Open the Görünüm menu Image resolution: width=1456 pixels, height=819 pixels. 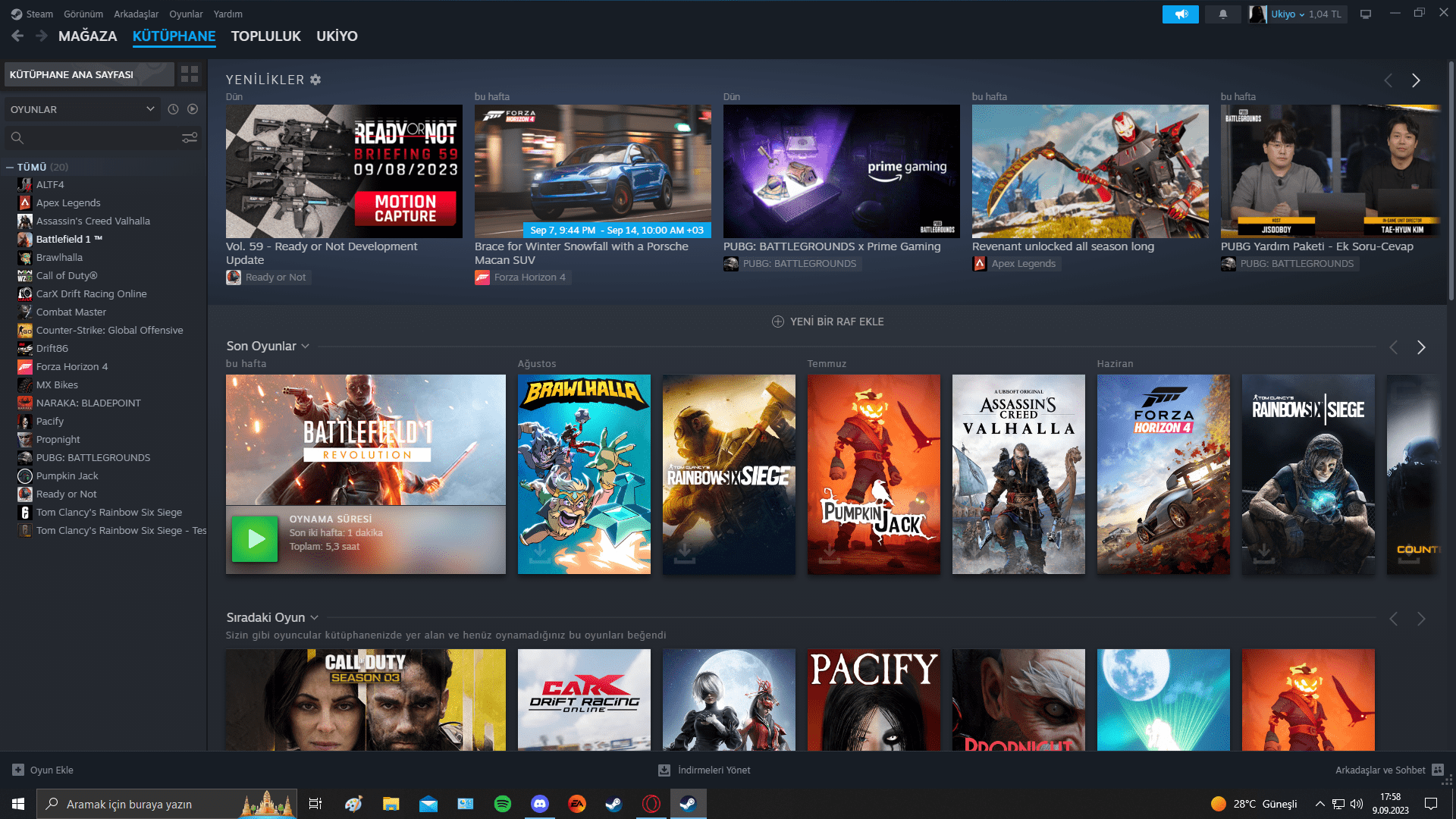point(83,14)
